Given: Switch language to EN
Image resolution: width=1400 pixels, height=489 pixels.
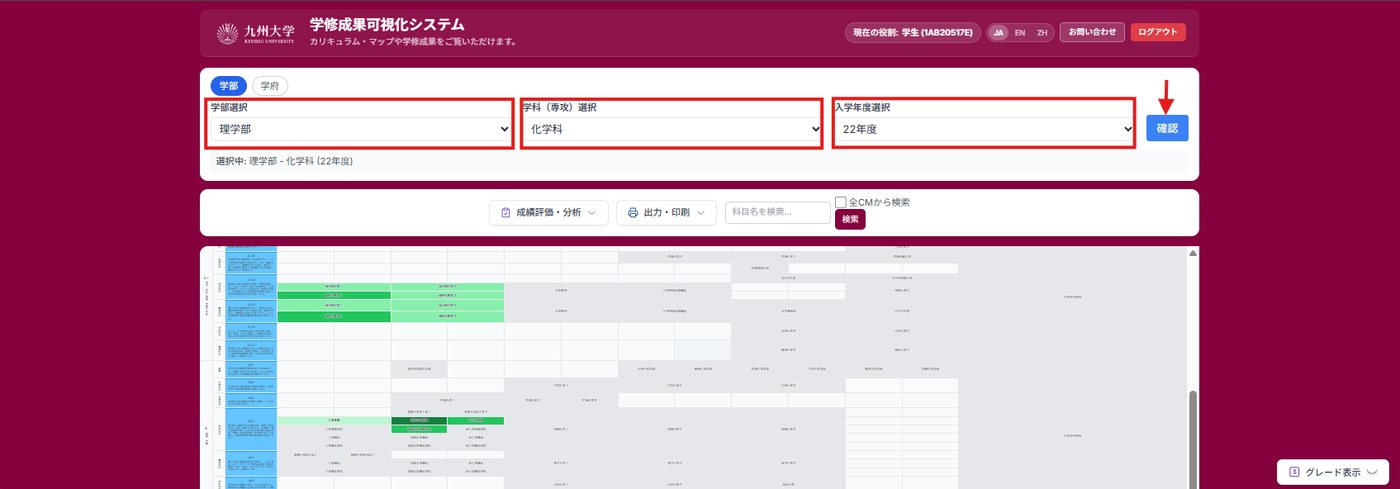Looking at the screenshot, I should pyautogui.click(x=1020, y=33).
